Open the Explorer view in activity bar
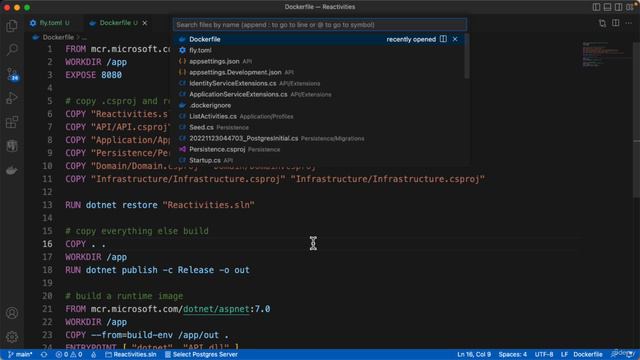640x360 pixels. [12, 26]
